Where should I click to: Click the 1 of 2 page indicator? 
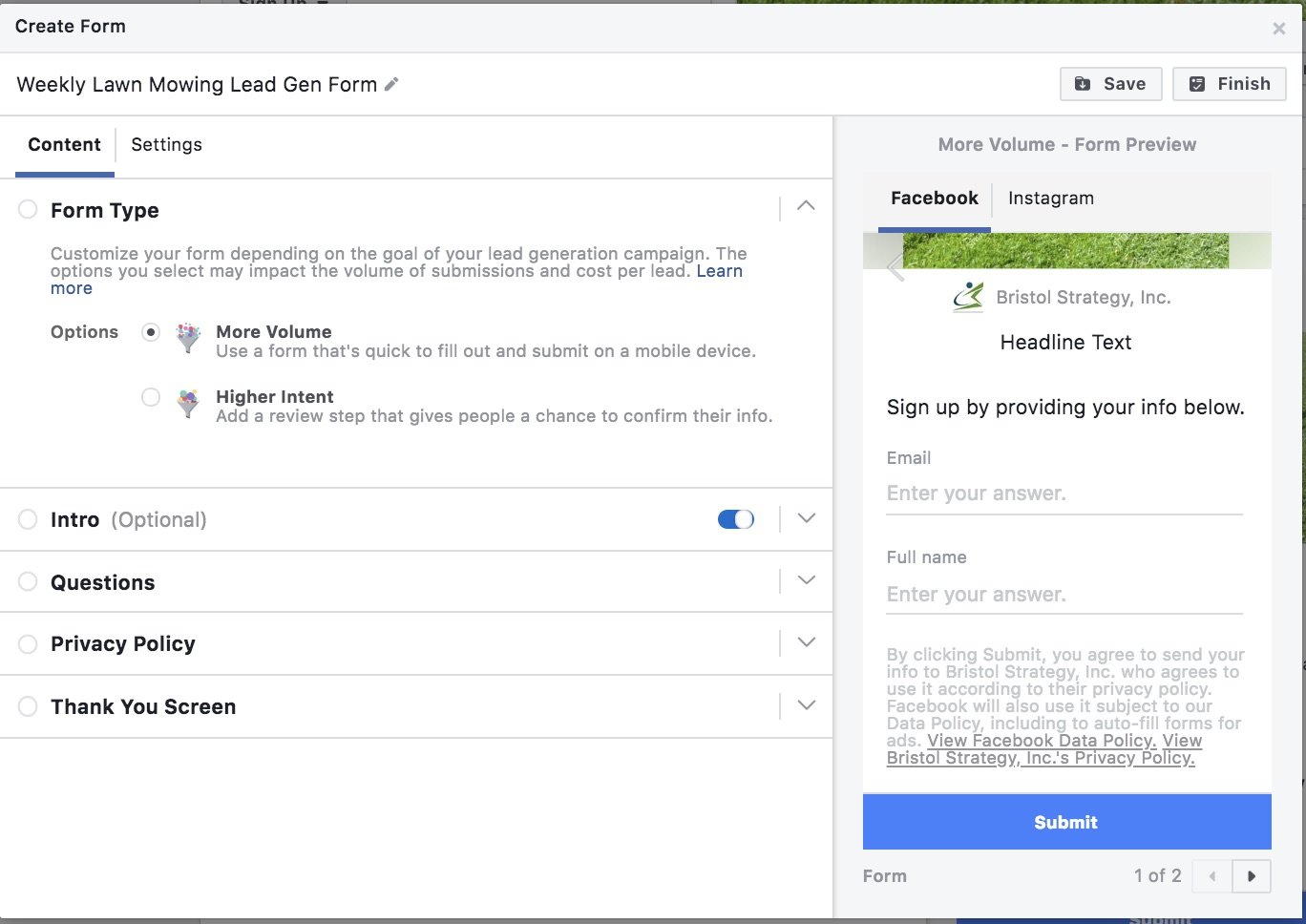click(x=1157, y=876)
